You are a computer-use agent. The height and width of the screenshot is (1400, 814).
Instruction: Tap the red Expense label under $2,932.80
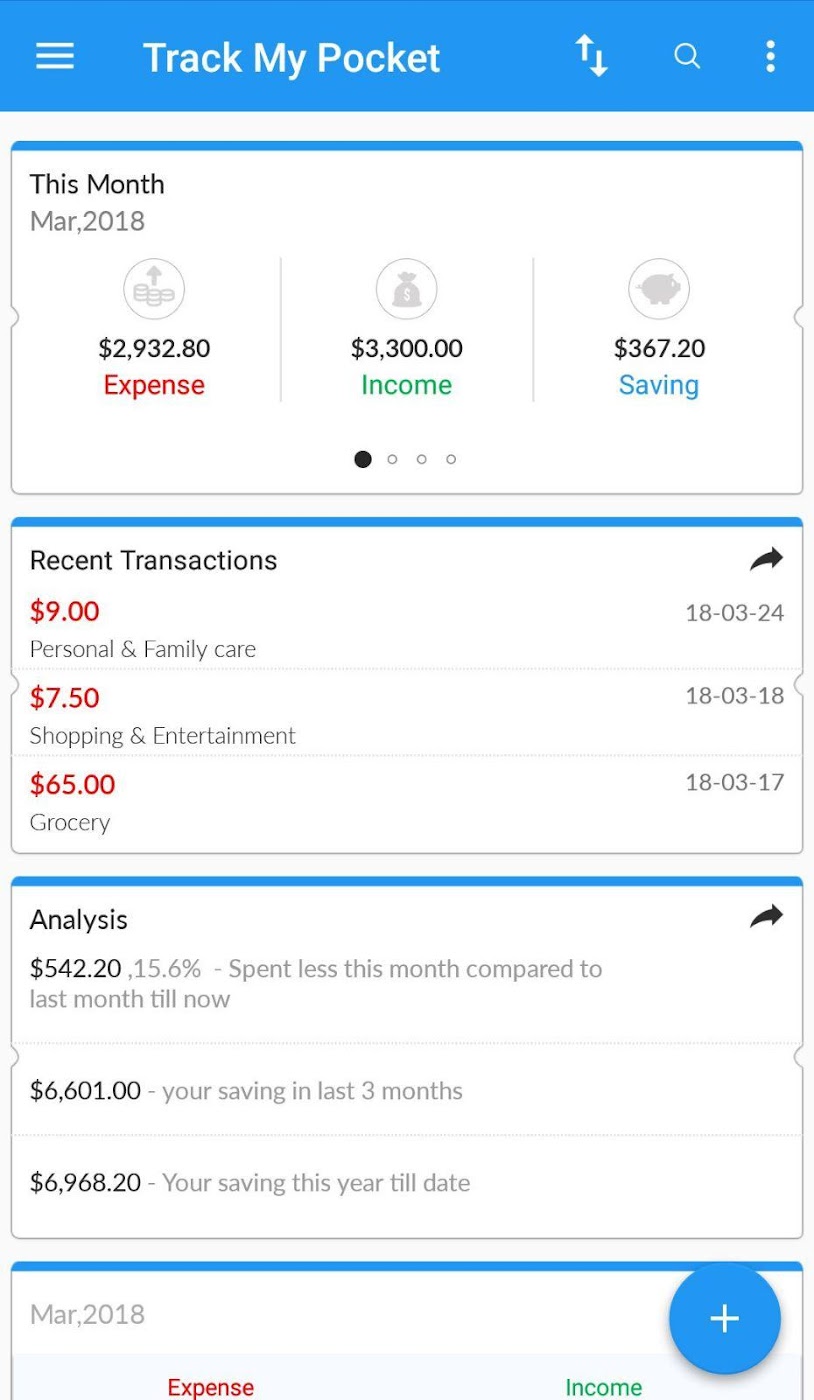pos(154,385)
